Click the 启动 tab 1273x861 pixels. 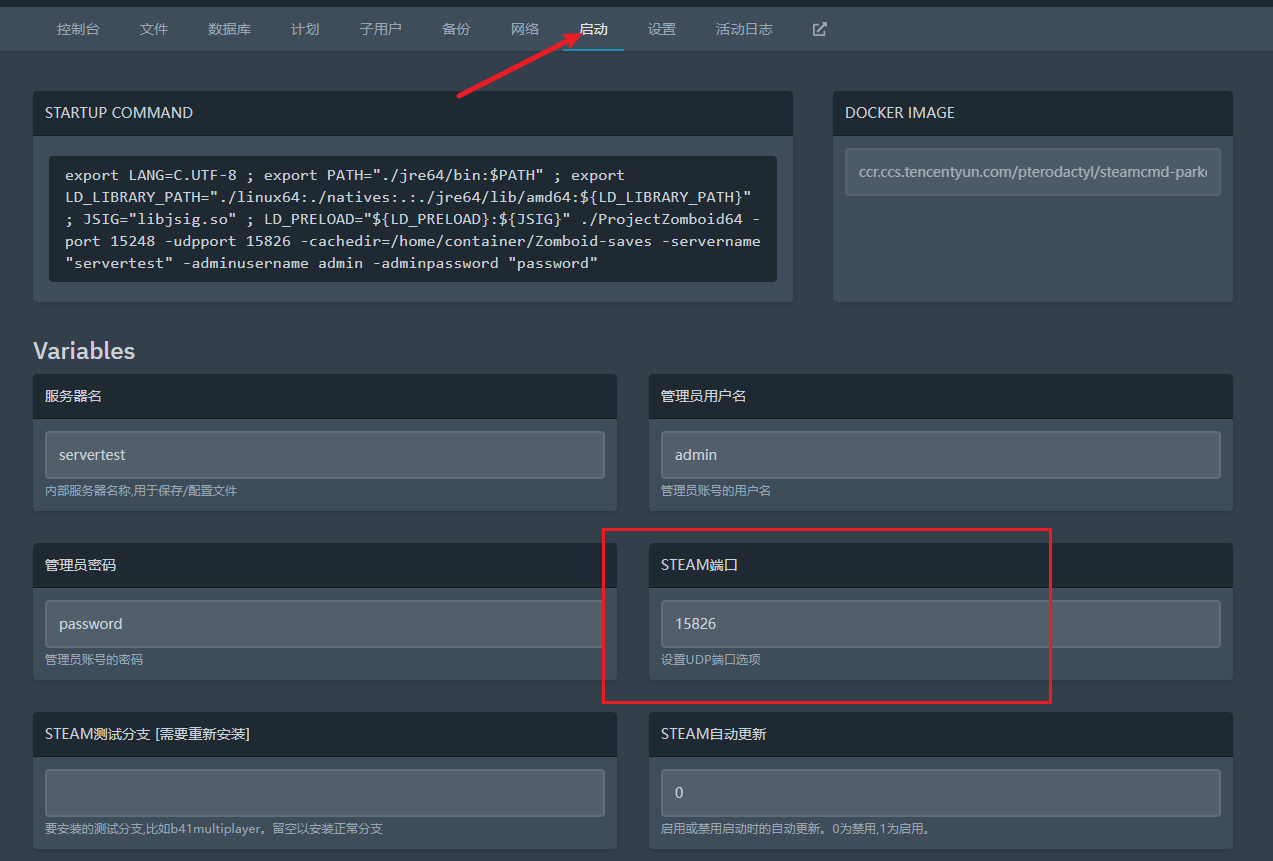[x=593, y=29]
